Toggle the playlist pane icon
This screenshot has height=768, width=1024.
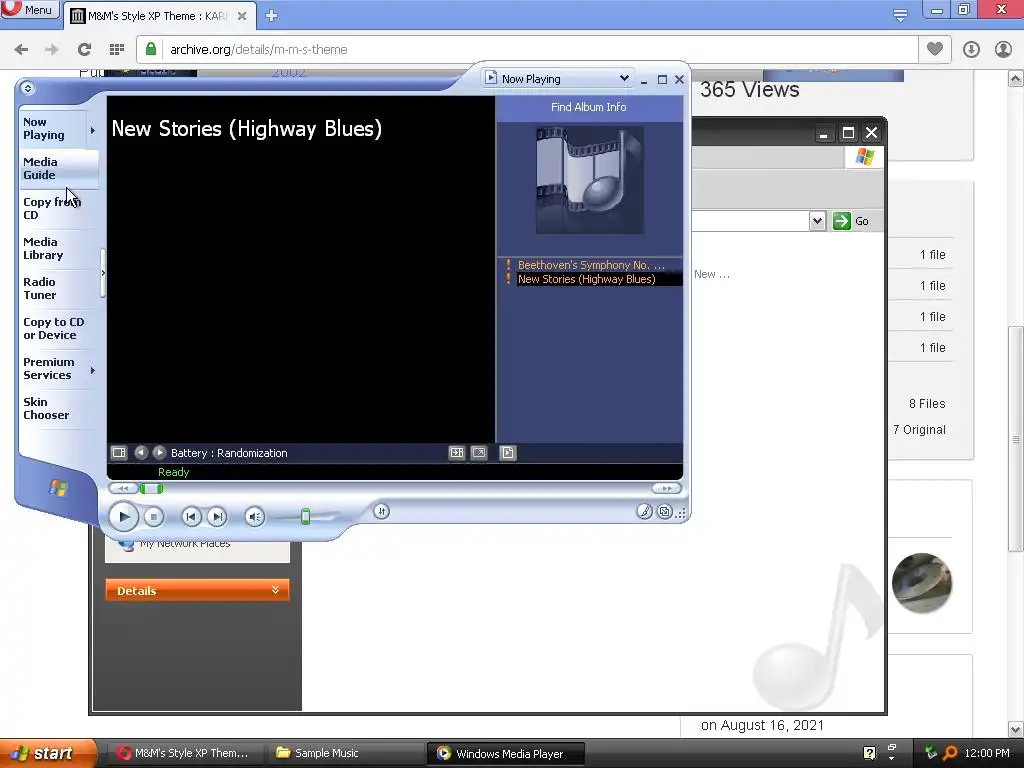tap(507, 453)
